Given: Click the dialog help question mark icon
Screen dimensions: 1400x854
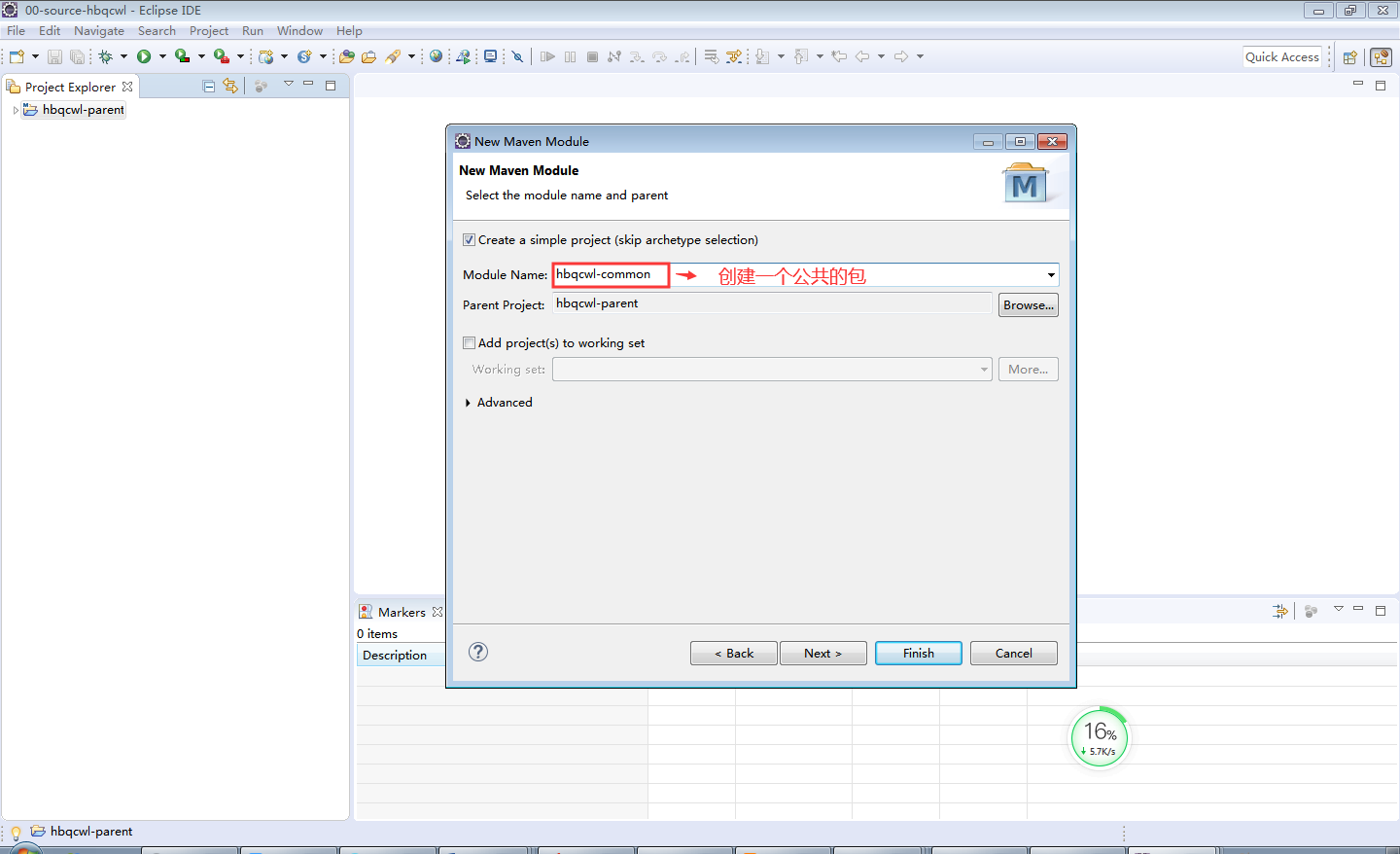Looking at the screenshot, I should (x=478, y=652).
